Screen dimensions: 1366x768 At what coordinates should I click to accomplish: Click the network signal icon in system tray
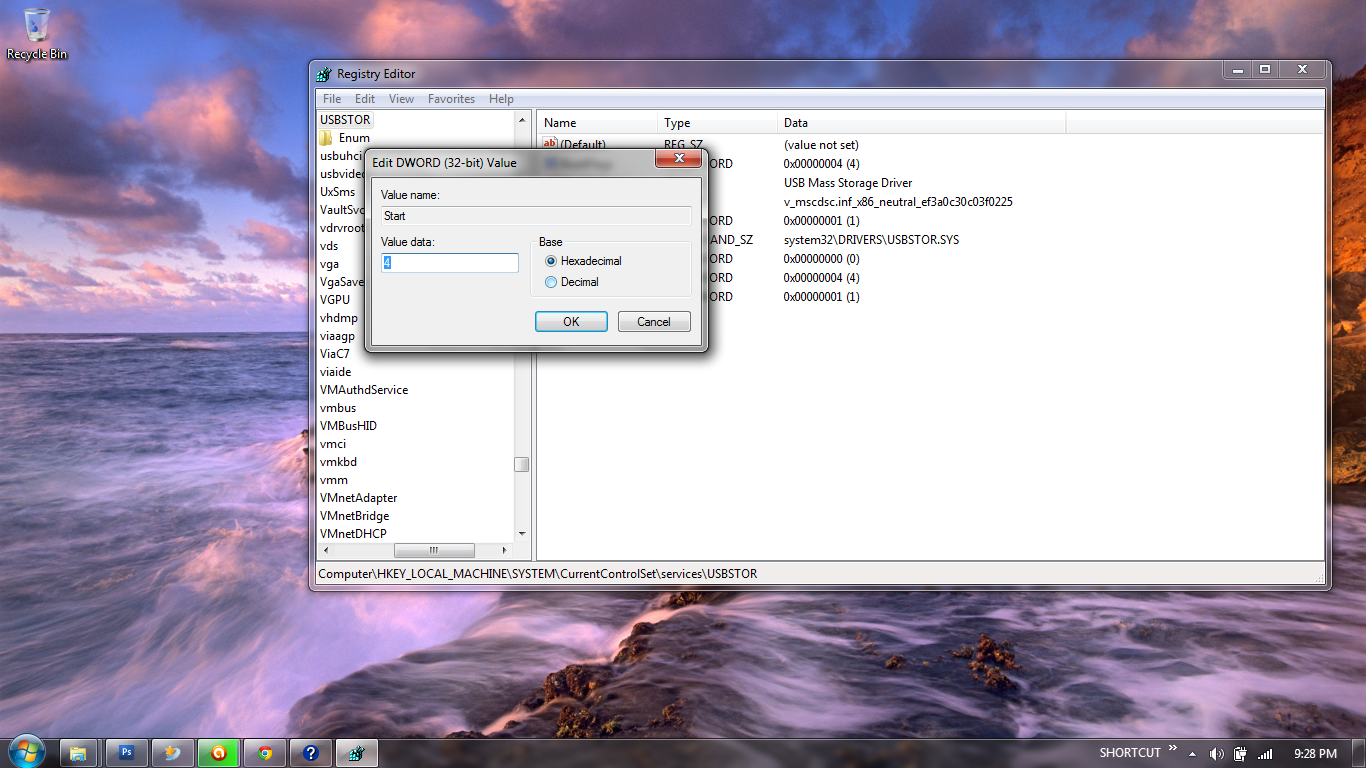click(x=1264, y=753)
